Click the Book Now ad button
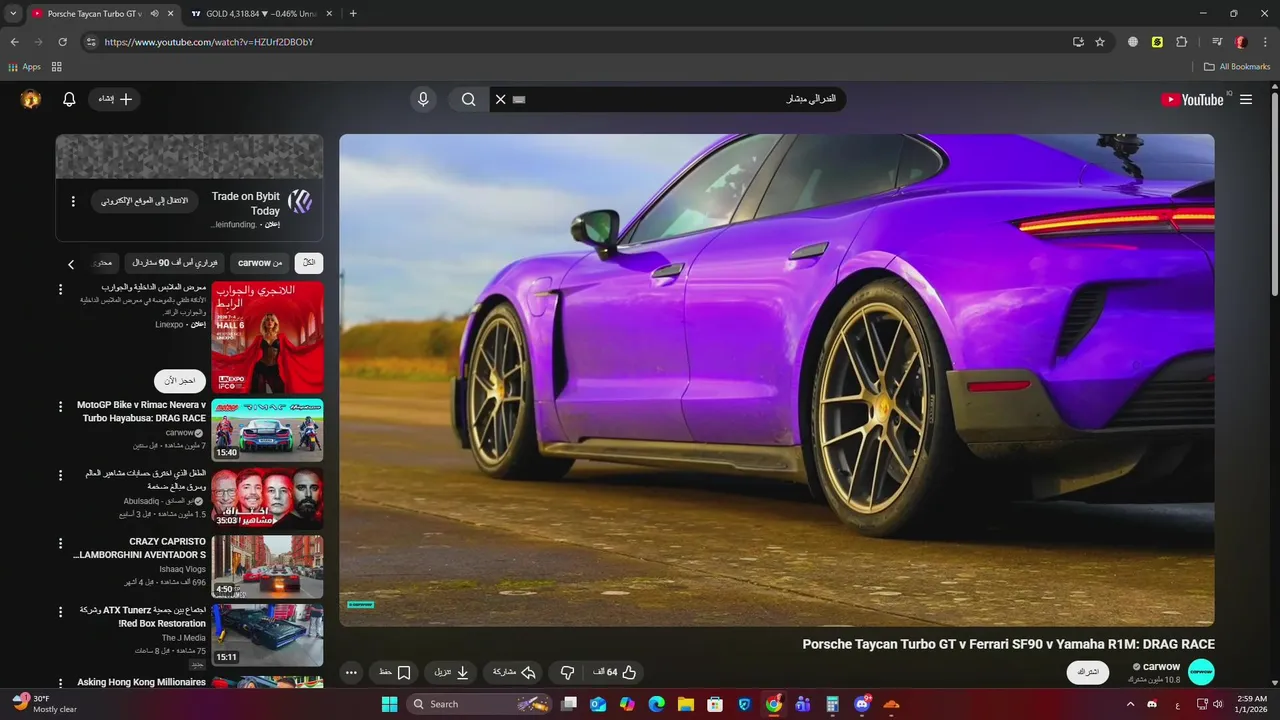Viewport: 1280px width, 720px height. click(180, 381)
